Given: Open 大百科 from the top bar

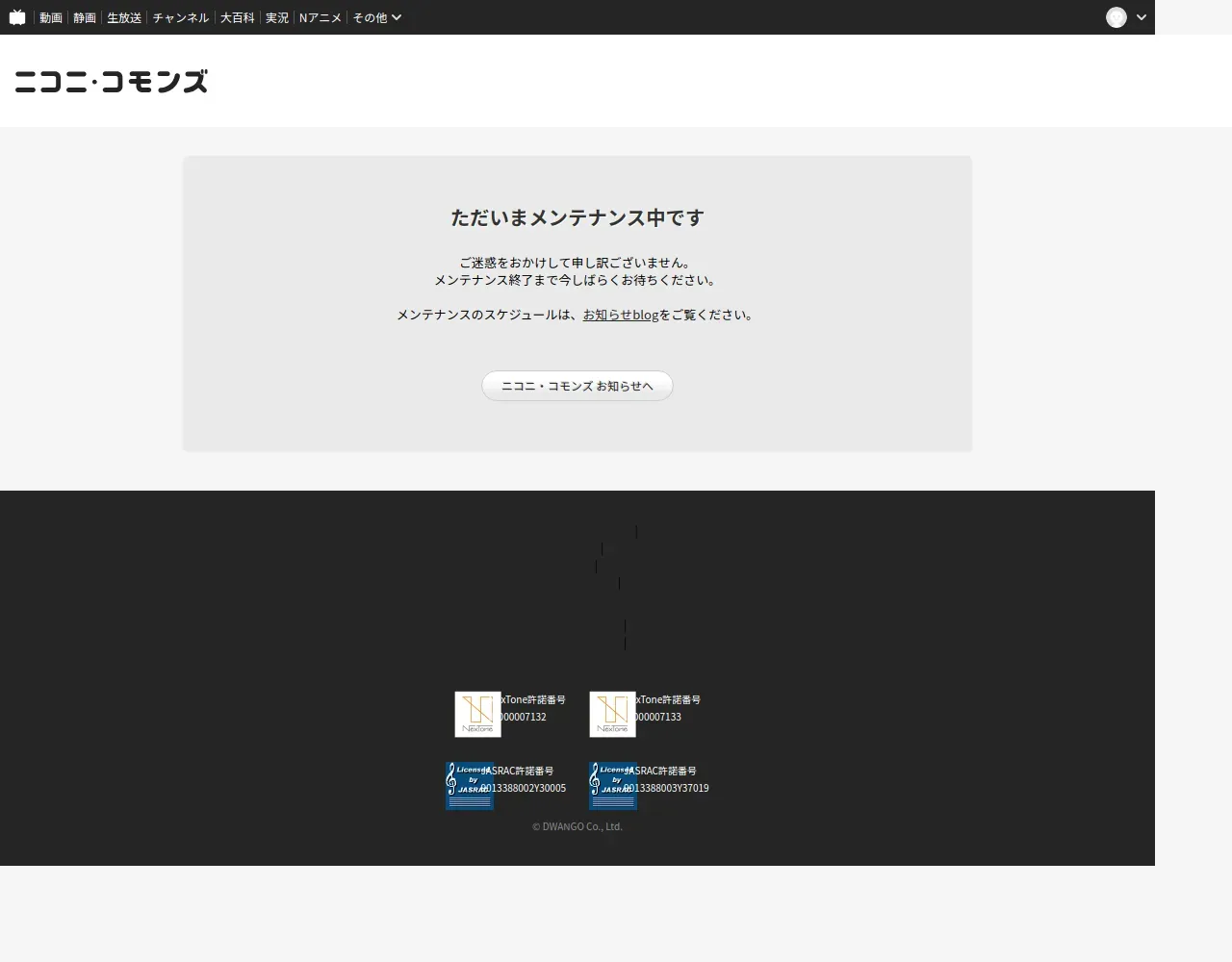Looking at the screenshot, I should point(238,17).
